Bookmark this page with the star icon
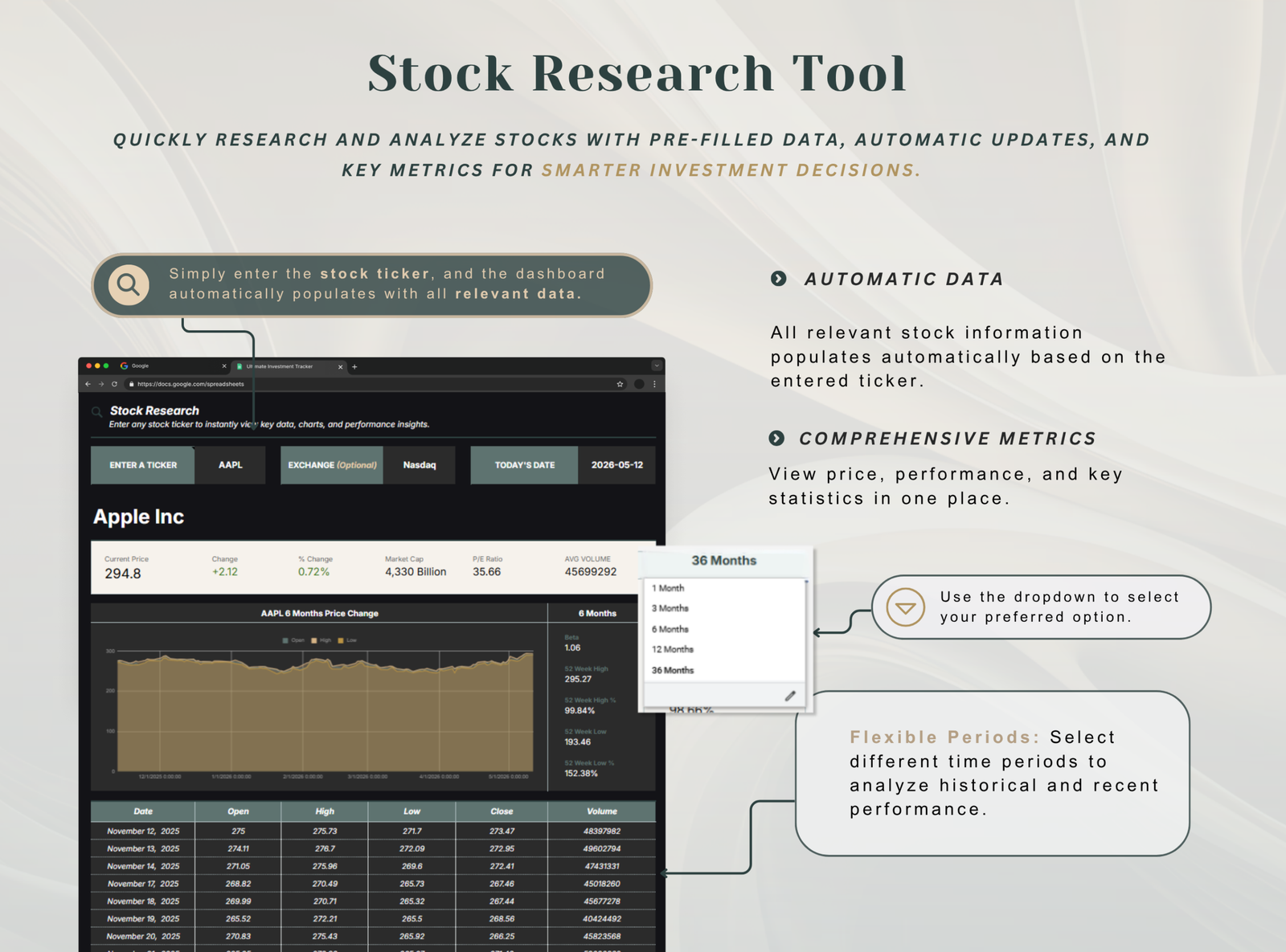1286x952 pixels. 620,384
